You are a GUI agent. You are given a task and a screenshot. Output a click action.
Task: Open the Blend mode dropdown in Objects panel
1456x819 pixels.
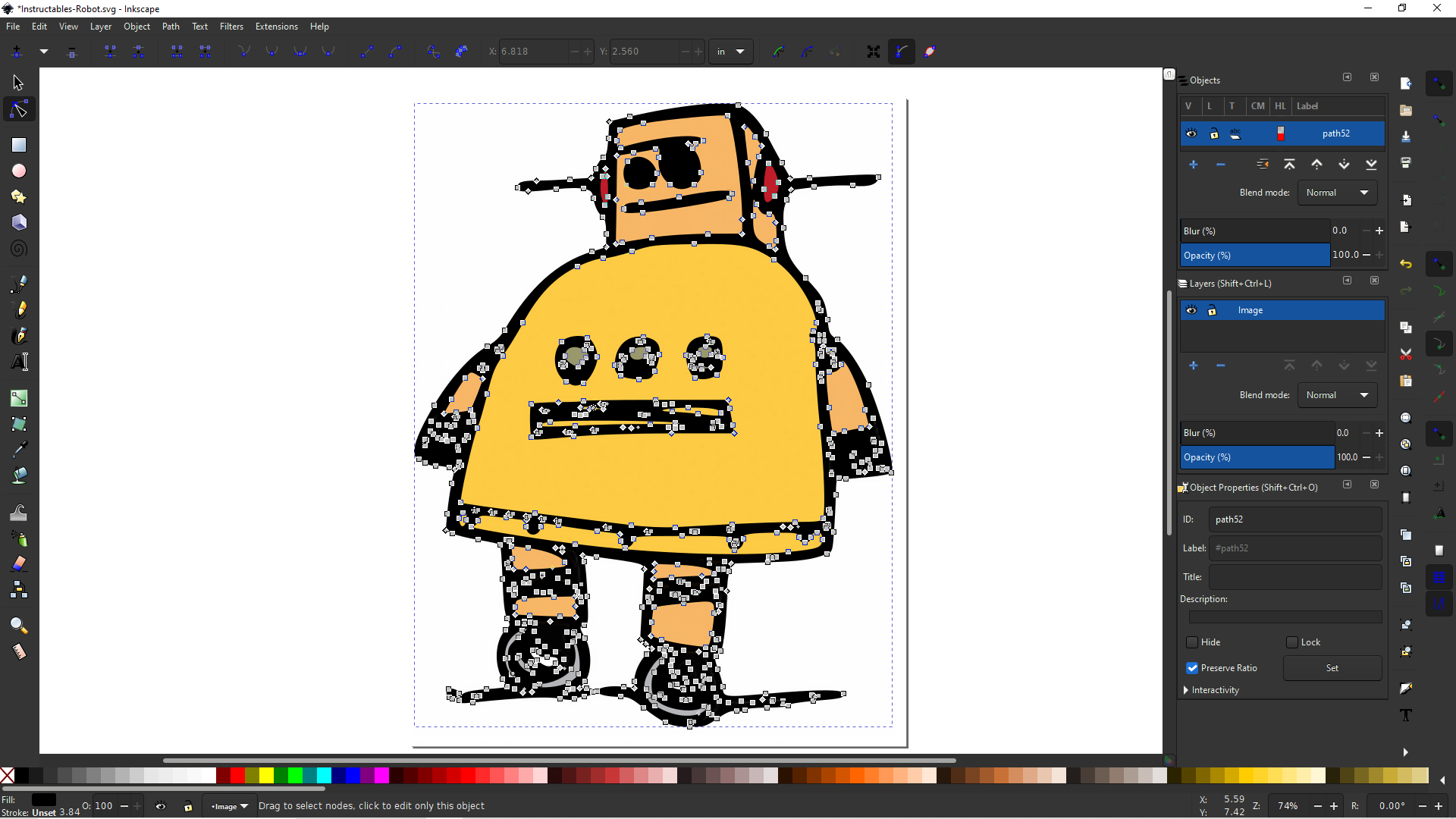[1337, 192]
